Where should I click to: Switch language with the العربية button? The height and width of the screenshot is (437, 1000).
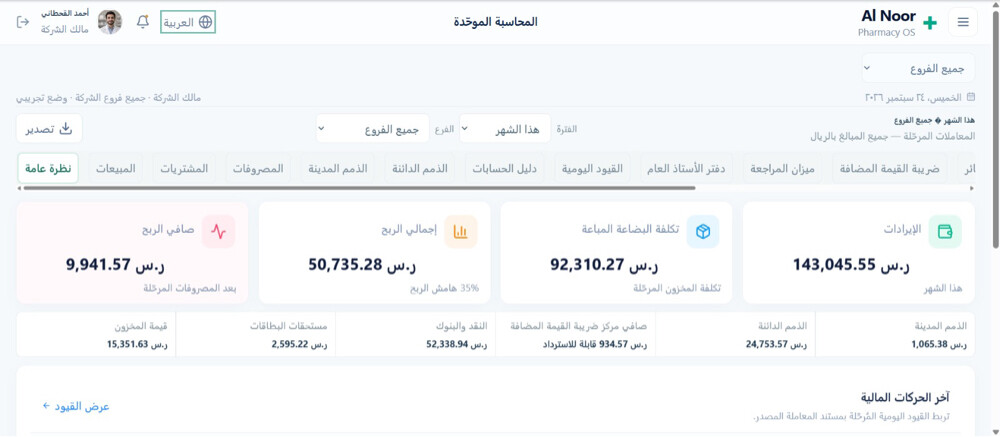(x=188, y=22)
